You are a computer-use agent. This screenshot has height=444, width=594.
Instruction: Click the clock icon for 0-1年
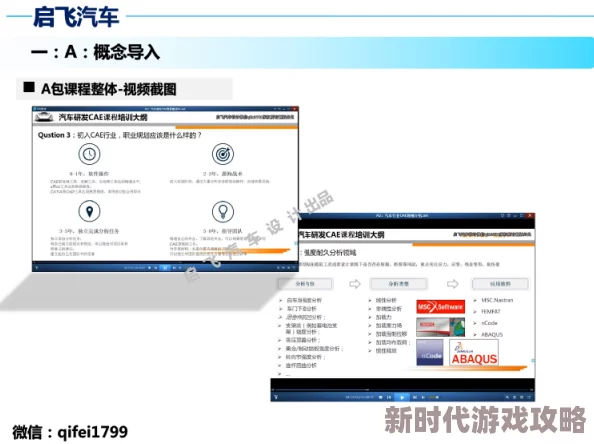pos(89,154)
